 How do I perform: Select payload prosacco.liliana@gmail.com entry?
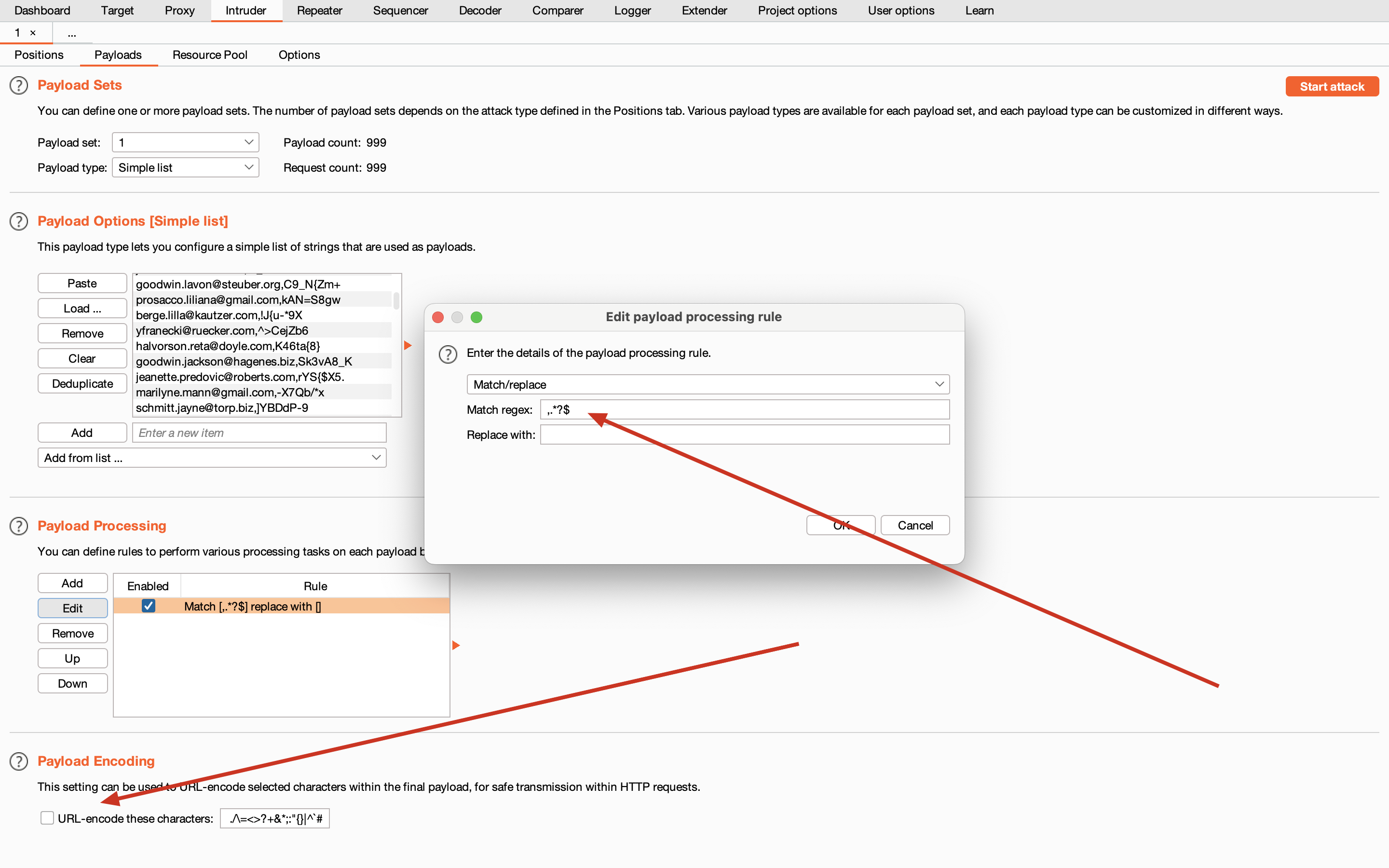pyautogui.click(x=263, y=299)
